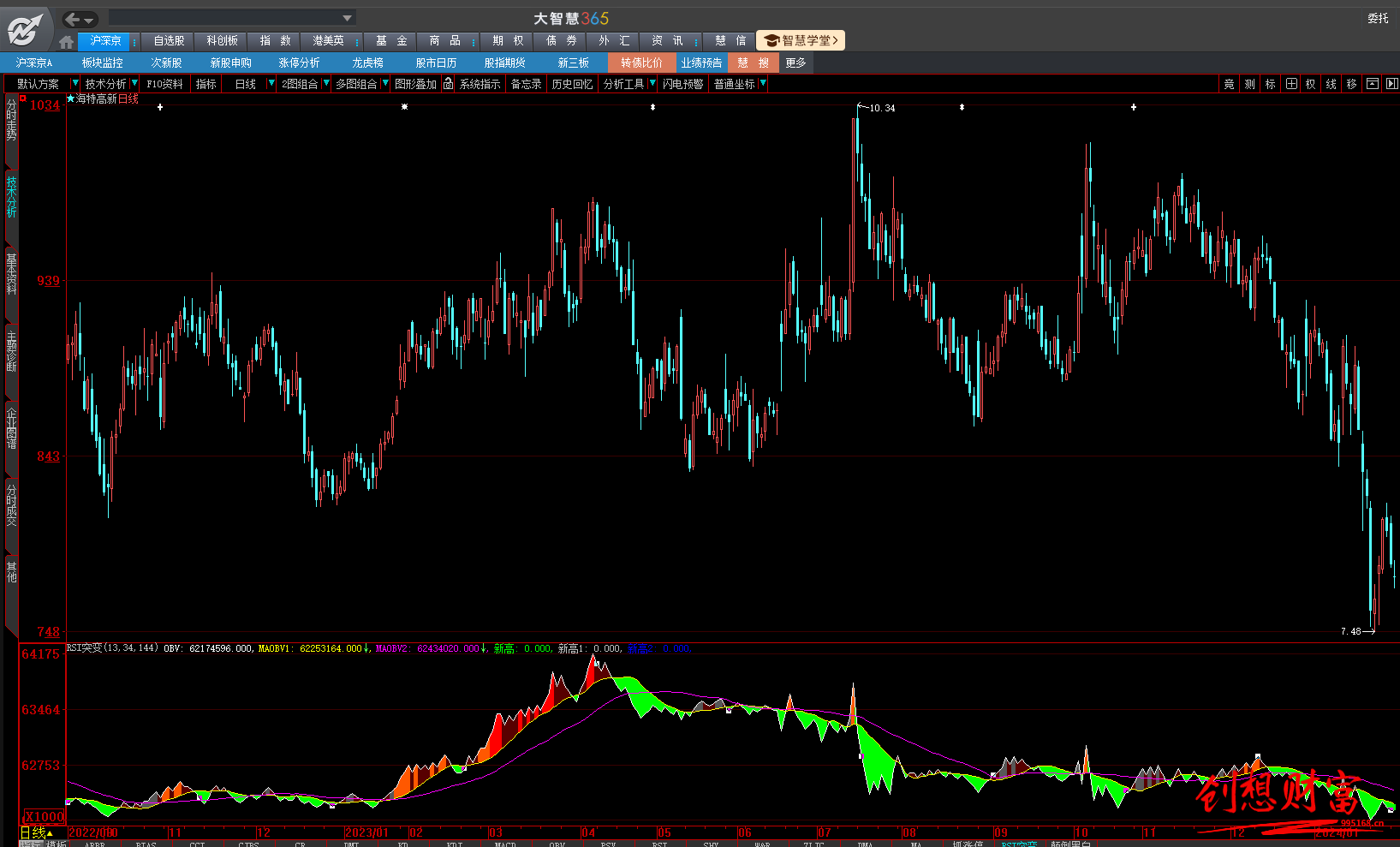The width and height of the screenshot is (1400, 847).
Task: Click the 转债比价 button
Action: point(641,63)
